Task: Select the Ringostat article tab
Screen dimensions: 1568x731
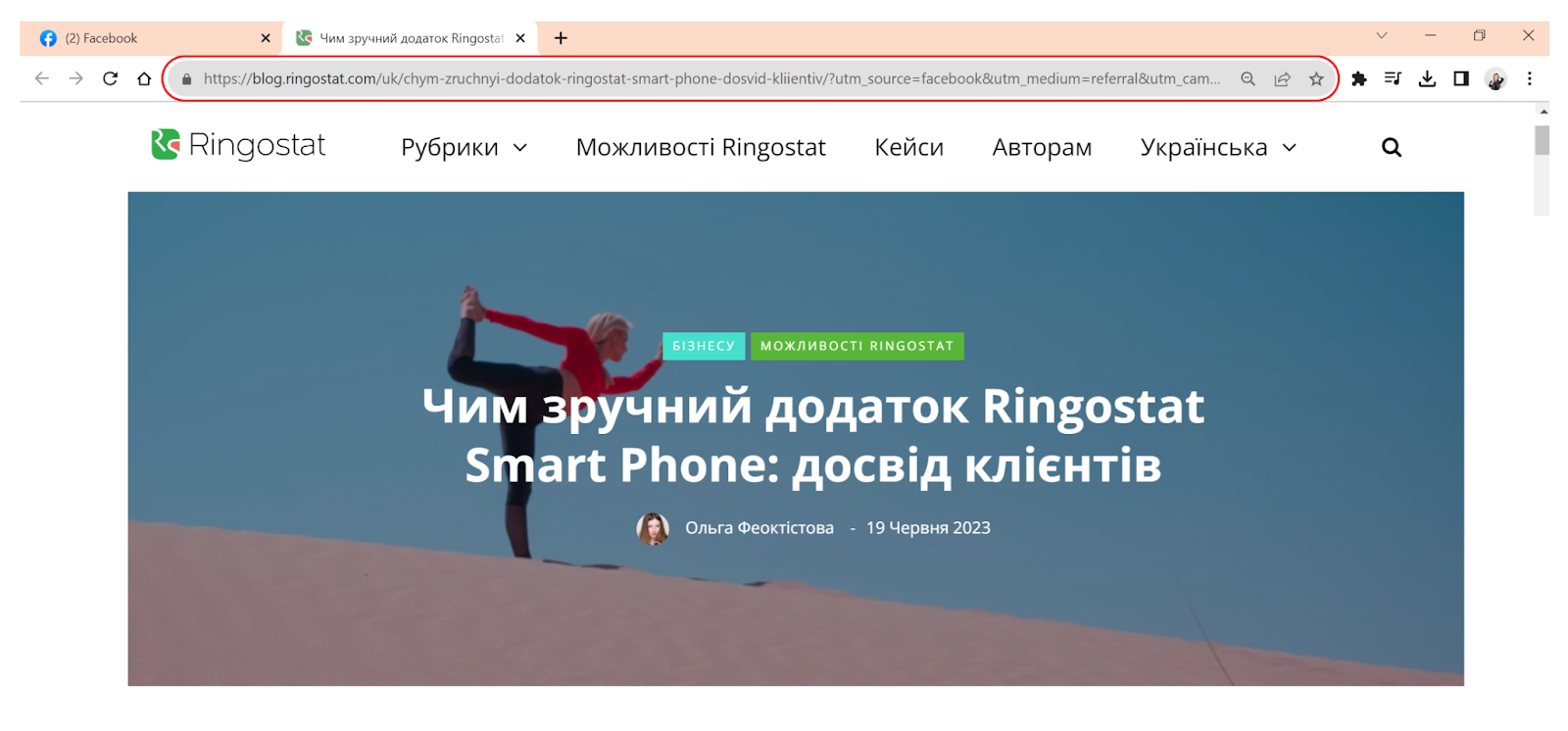Action: (412, 38)
